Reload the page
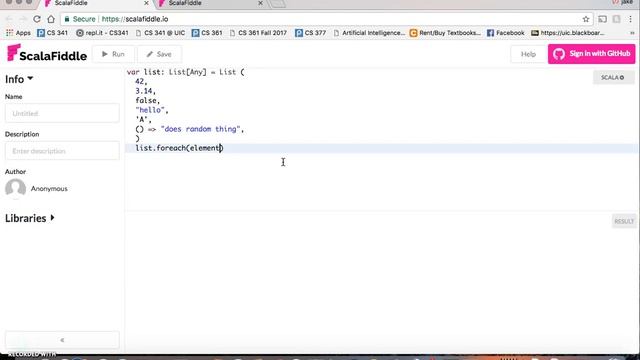This screenshot has width=640, height=360. 37,19
